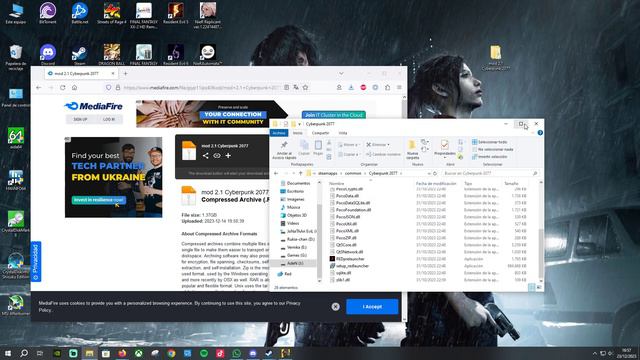Open BitTorrent desktop shortcut
Screen dimensions: 640x360
tap(48, 13)
